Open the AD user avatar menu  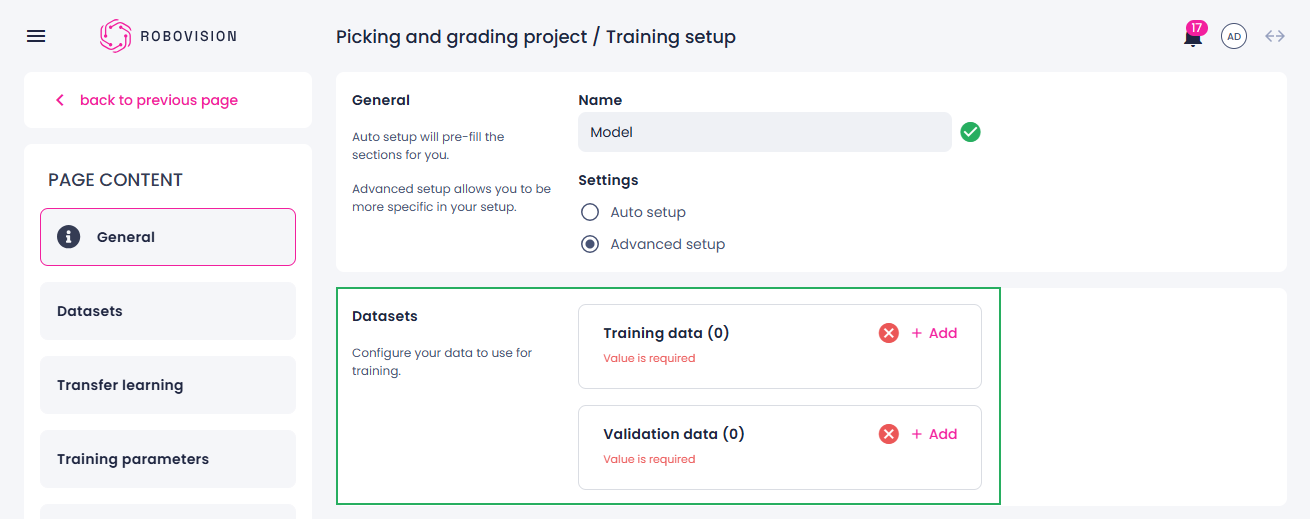click(x=1234, y=37)
